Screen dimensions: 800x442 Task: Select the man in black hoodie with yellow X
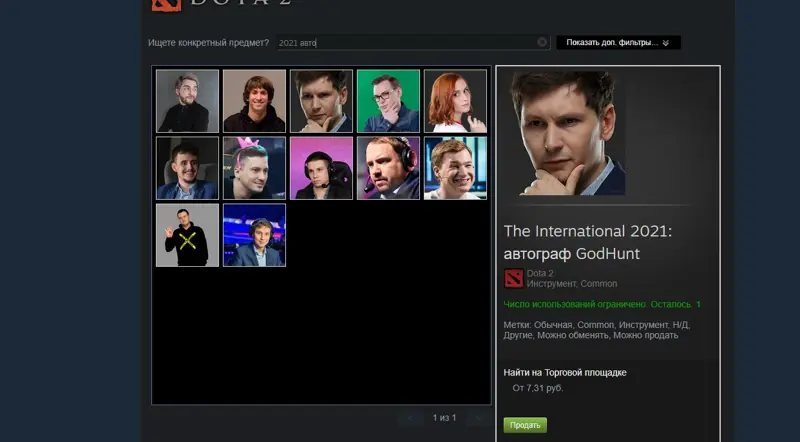[187, 235]
